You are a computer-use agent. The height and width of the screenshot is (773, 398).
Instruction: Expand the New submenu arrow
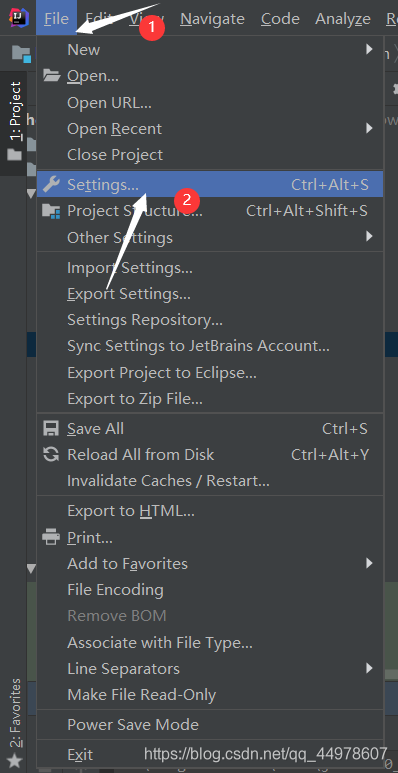(x=369, y=49)
